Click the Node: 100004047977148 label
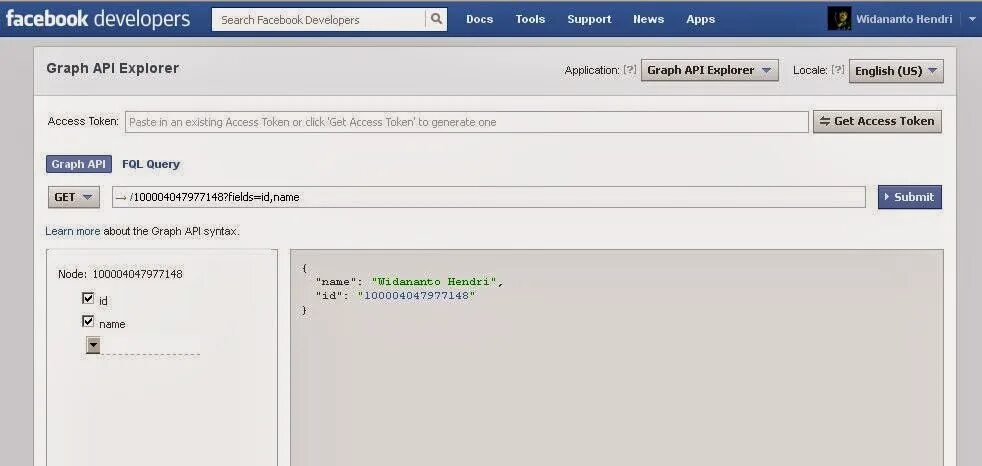The width and height of the screenshot is (982, 466). (120, 274)
